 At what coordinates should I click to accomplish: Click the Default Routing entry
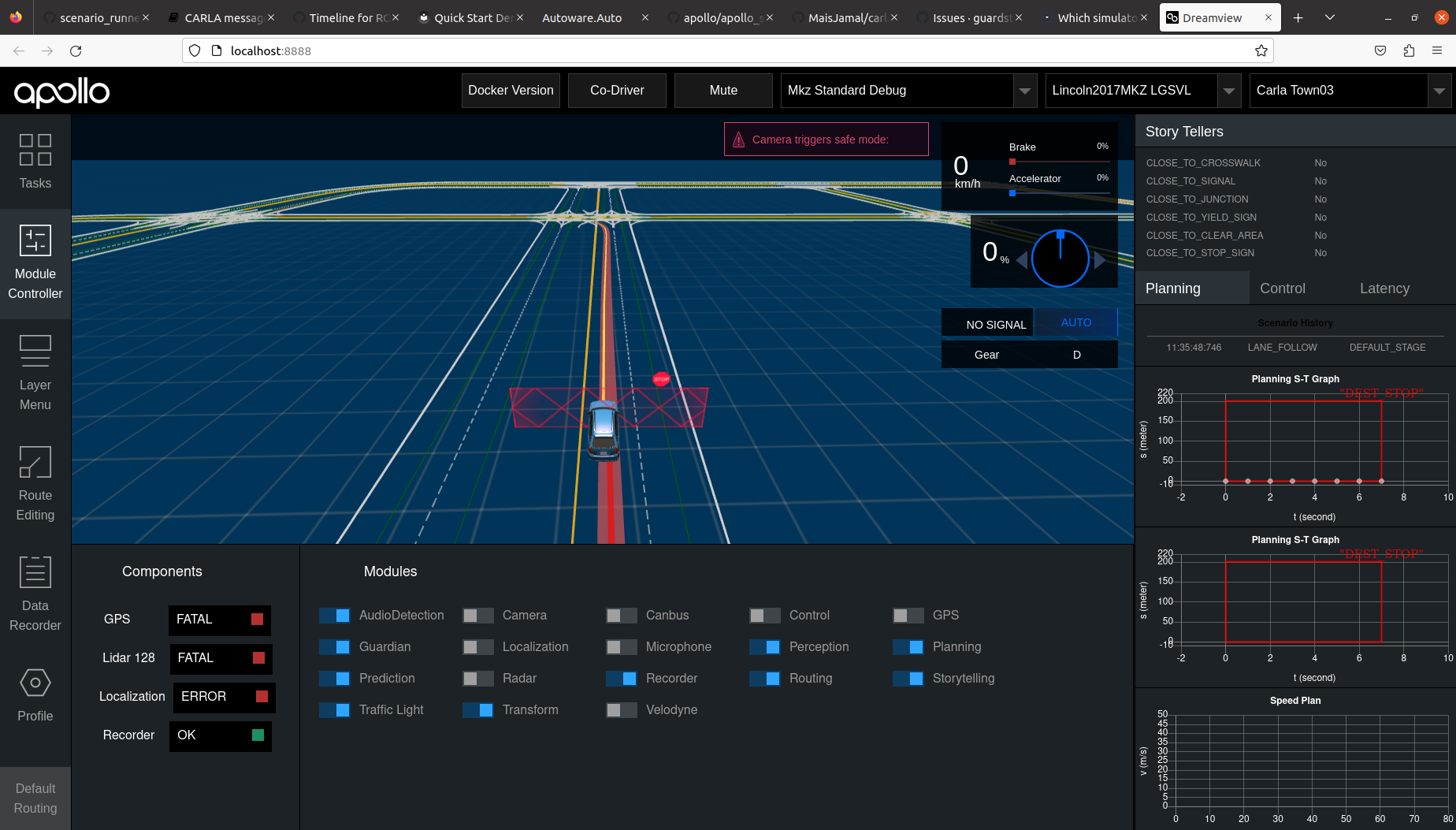pos(35,798)
